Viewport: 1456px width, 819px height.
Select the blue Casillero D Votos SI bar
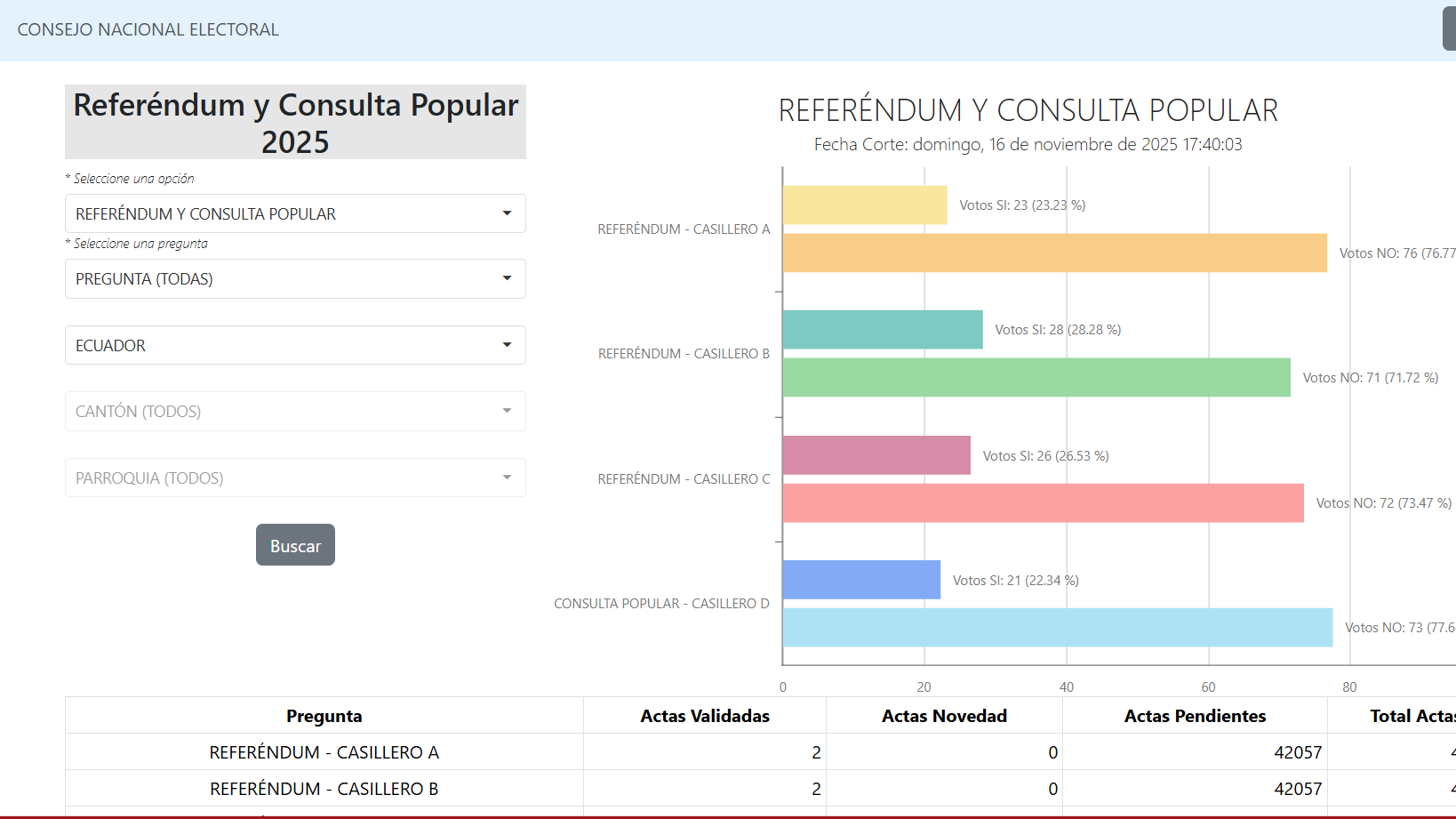860,580
